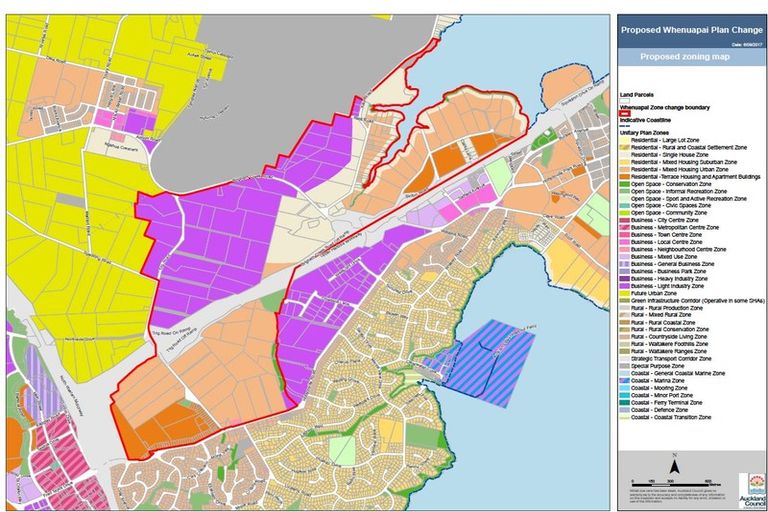Click the Residential - Single House Zone swatch
This screenshot has width=768, height=512.
pyautogui.click(x=624, y=153)
